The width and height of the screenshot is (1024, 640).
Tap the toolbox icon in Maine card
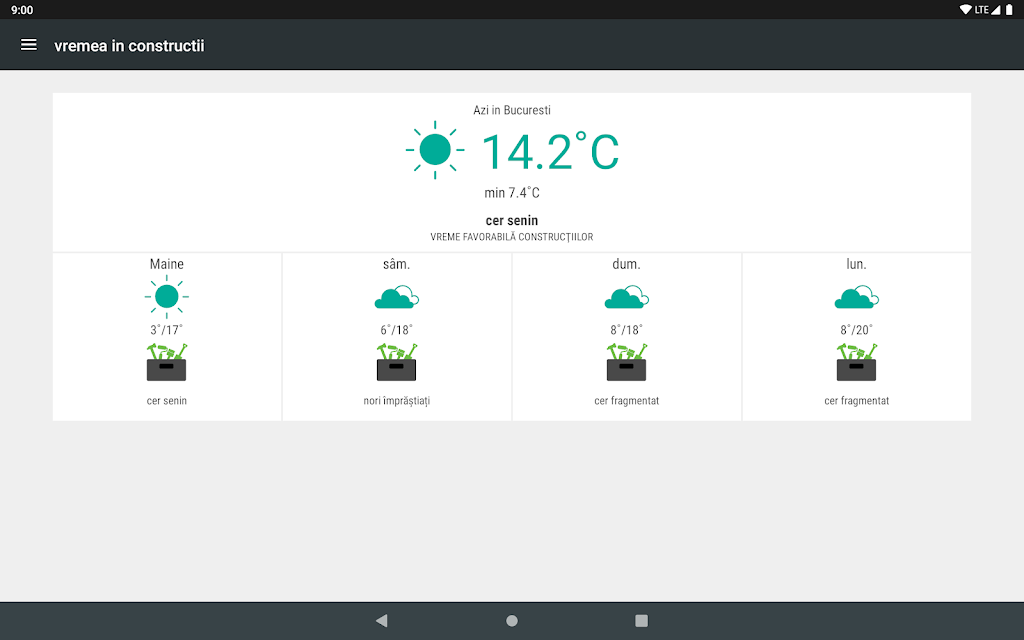tap(167, 362)
